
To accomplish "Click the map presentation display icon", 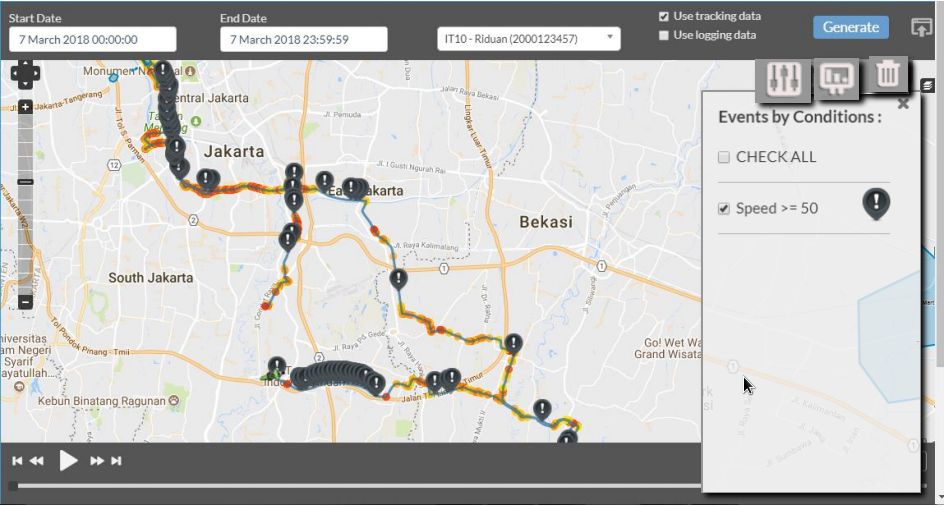I will (x=836, y=77).
